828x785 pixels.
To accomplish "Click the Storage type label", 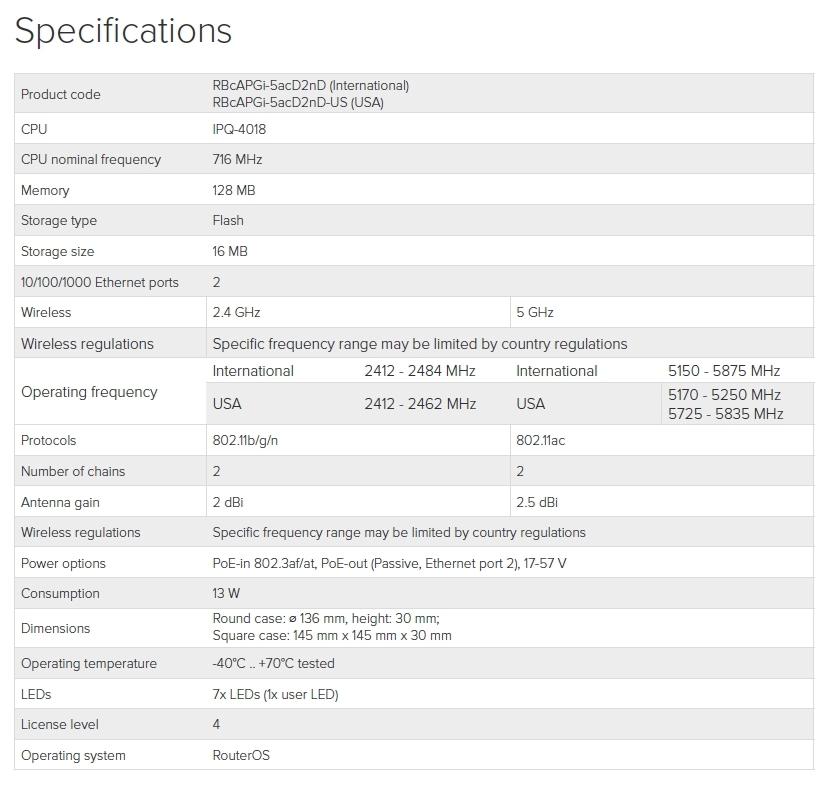I will tap(60, 220).
